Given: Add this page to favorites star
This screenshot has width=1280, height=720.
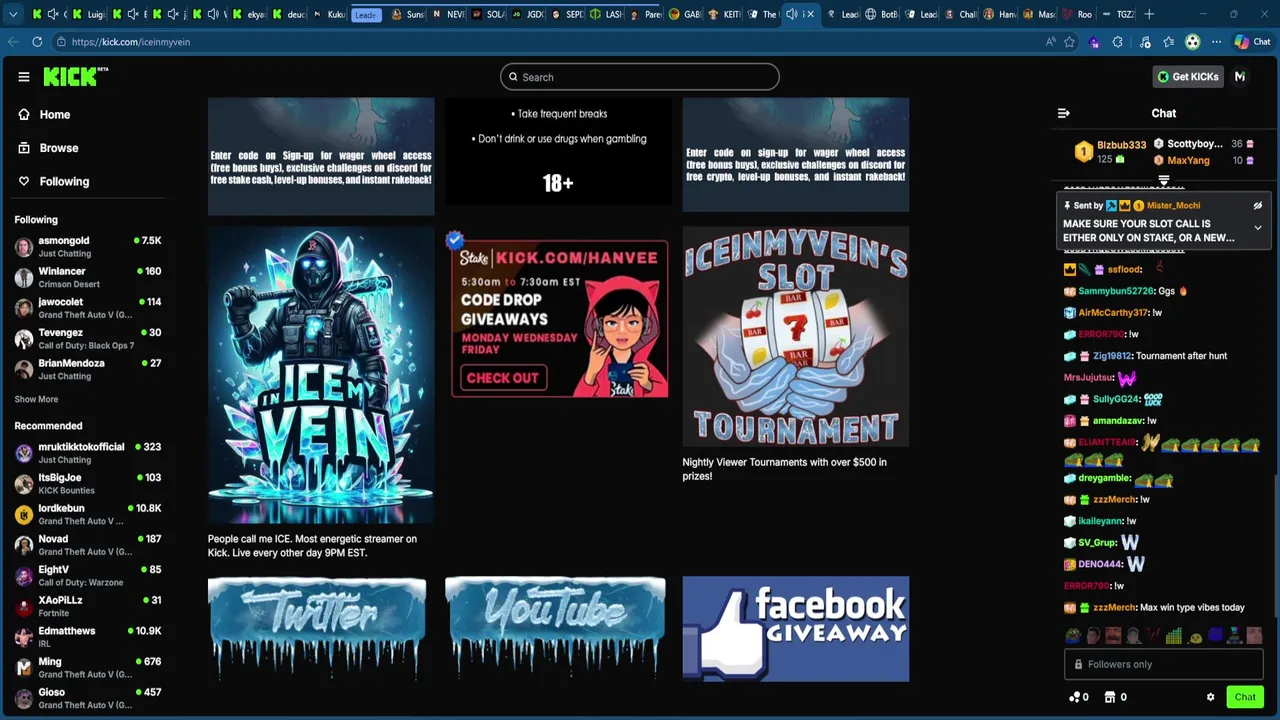Looking at the screenshot, I should pyautogui.click(x=1069, y=42).
